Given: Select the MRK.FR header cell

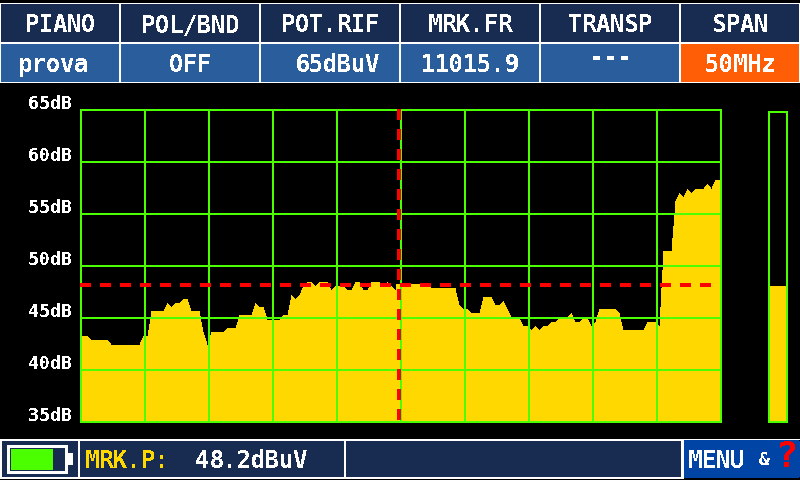Looking at the screenshot, I should coord(470,23).
